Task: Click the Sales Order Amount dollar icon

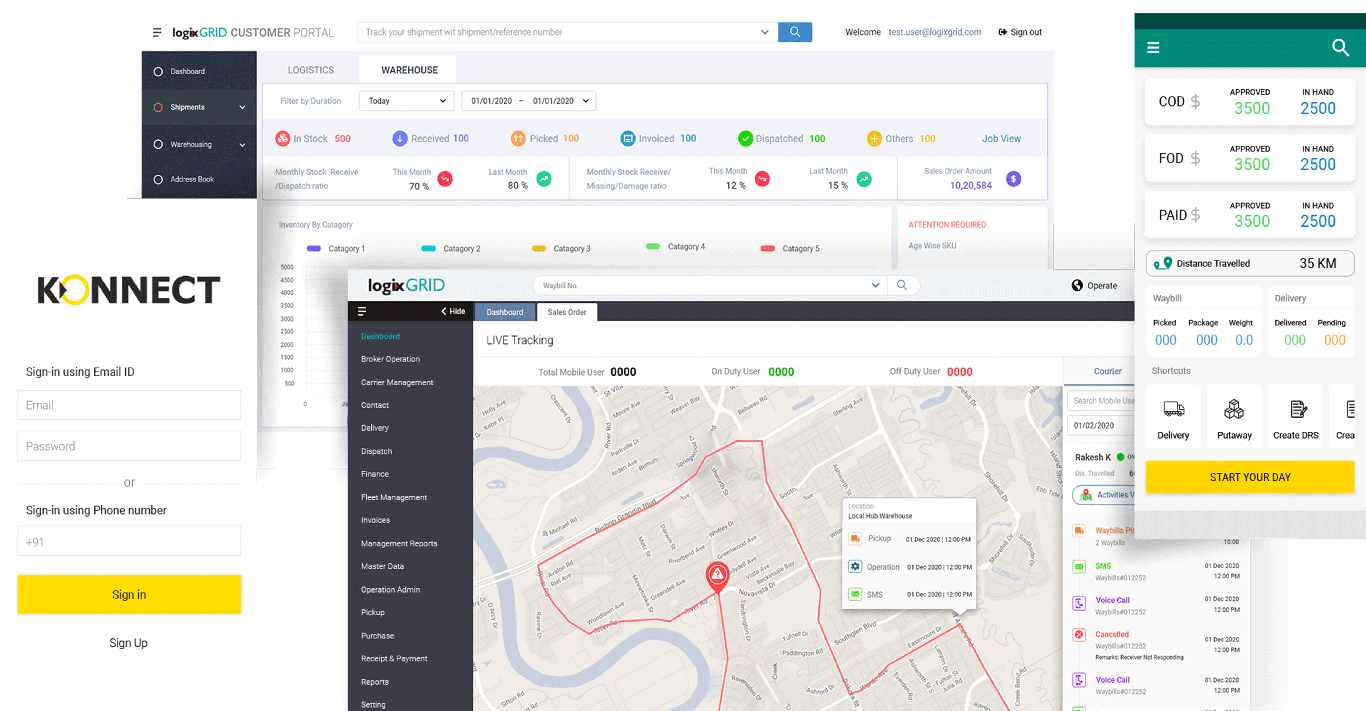Action: click(1013, 179)
